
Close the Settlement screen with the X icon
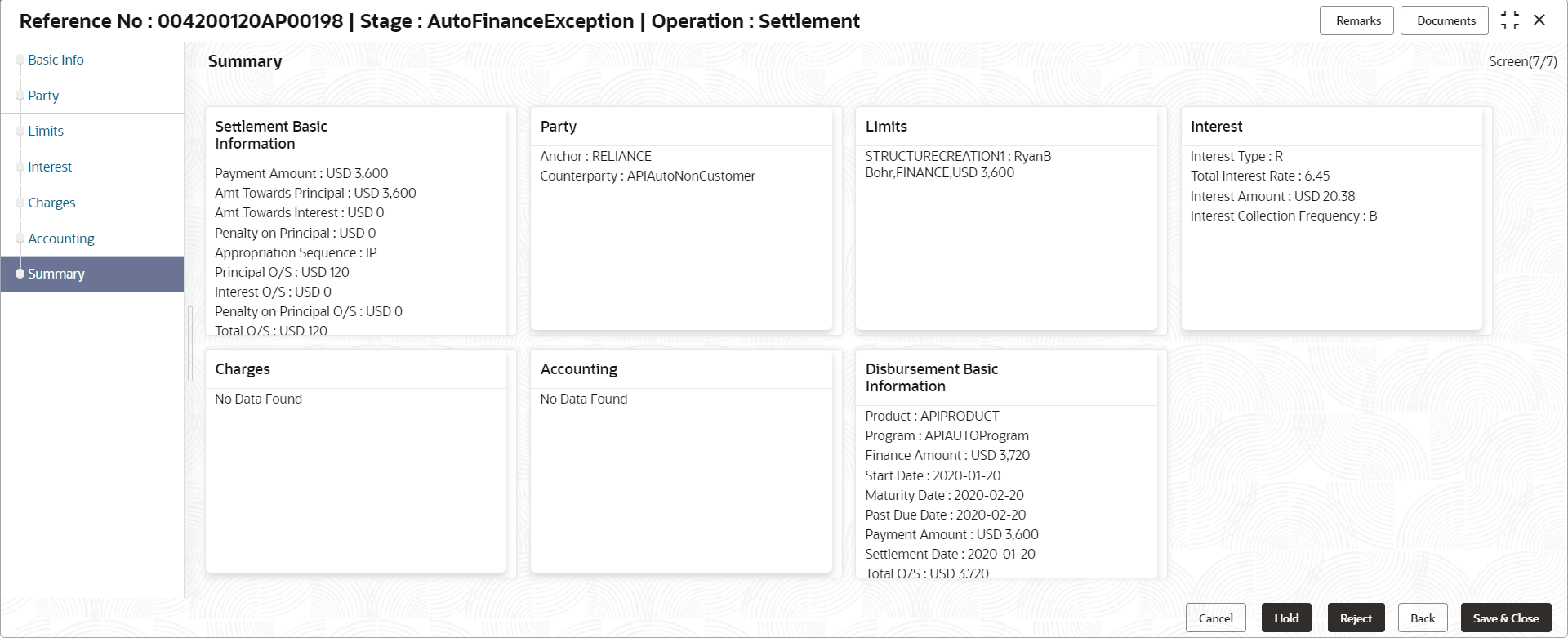point(1539,20)
